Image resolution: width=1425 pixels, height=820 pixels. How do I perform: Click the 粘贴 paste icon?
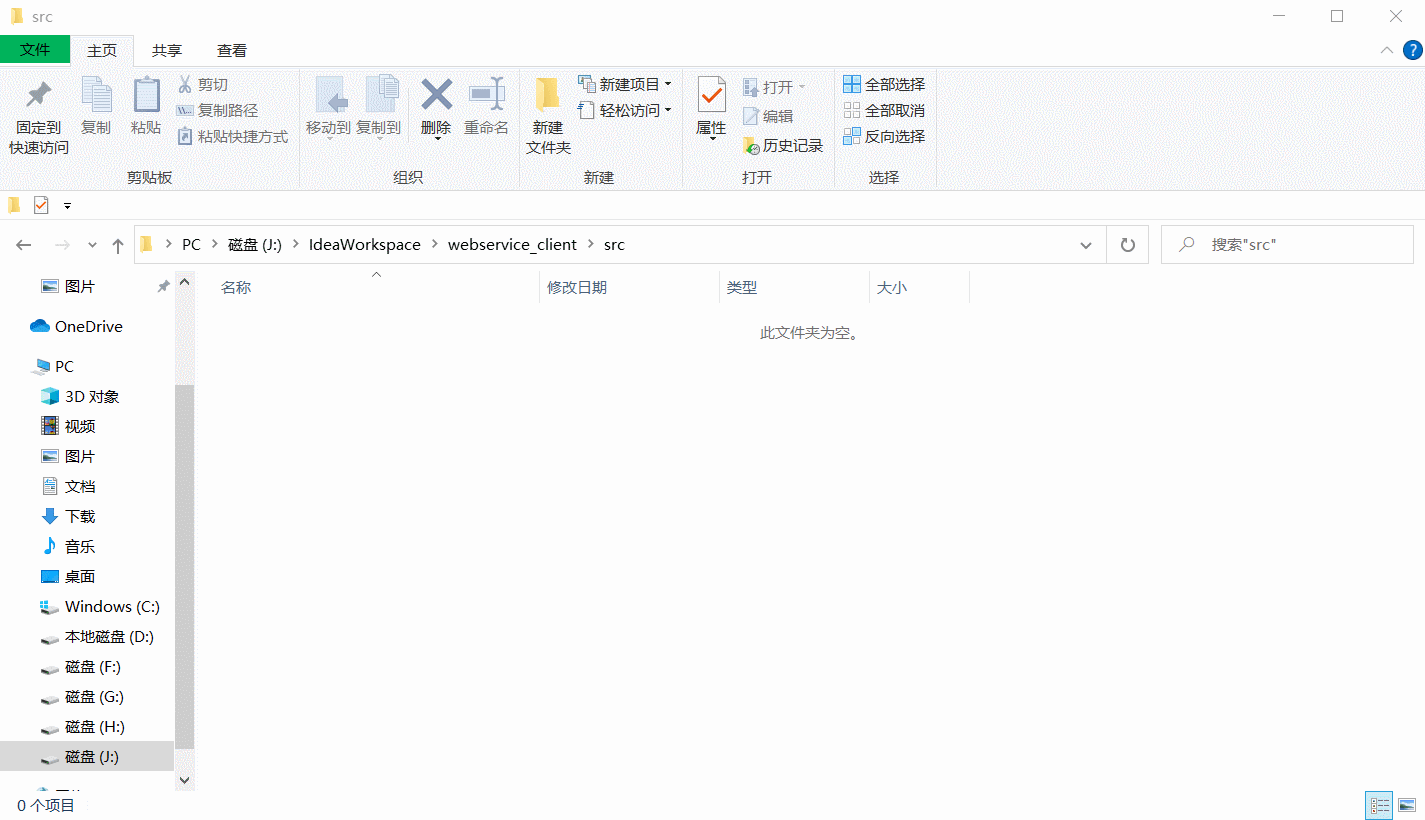tap(146, 110)
